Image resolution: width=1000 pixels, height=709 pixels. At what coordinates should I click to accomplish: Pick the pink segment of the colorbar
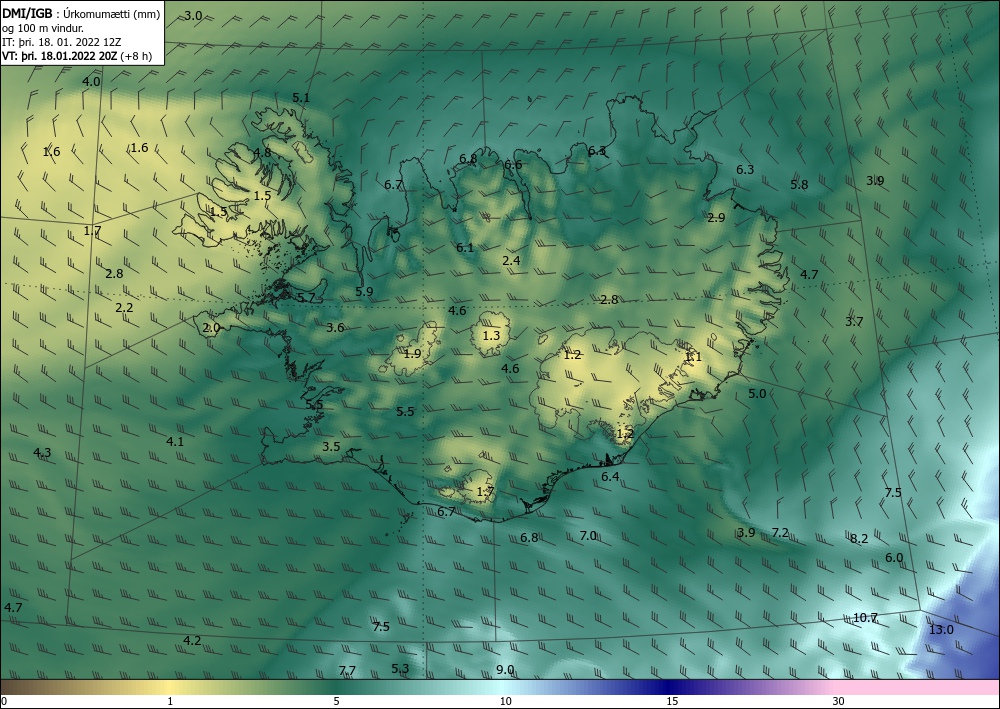[x=918, y=687]
